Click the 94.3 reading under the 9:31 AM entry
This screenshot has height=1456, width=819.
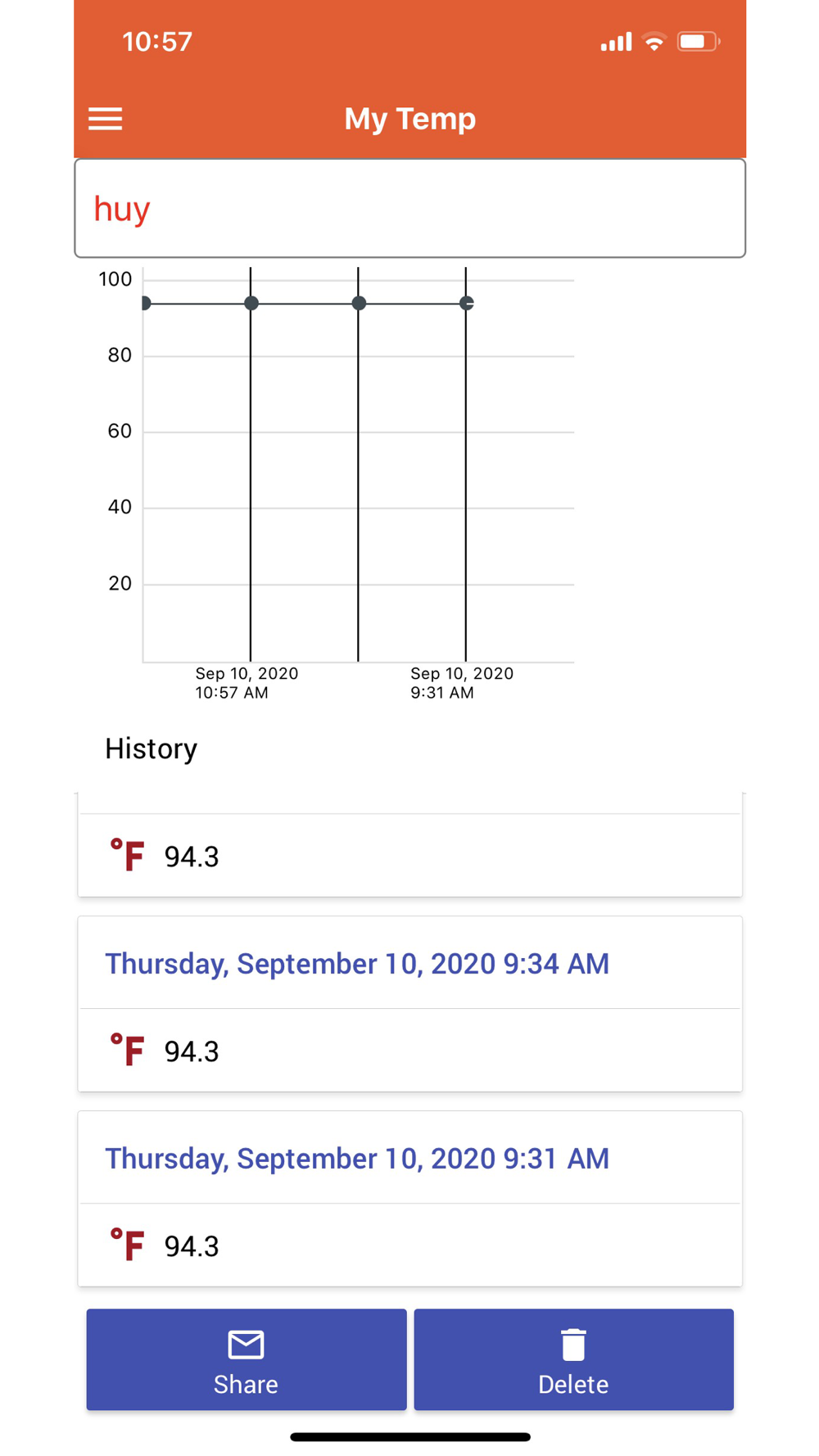pos(192,1246)
